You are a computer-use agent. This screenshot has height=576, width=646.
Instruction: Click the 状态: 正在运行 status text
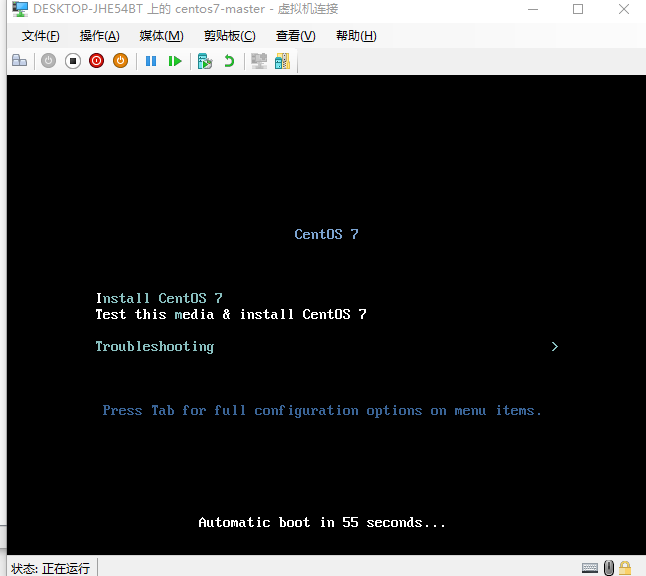tap(50, 568)
